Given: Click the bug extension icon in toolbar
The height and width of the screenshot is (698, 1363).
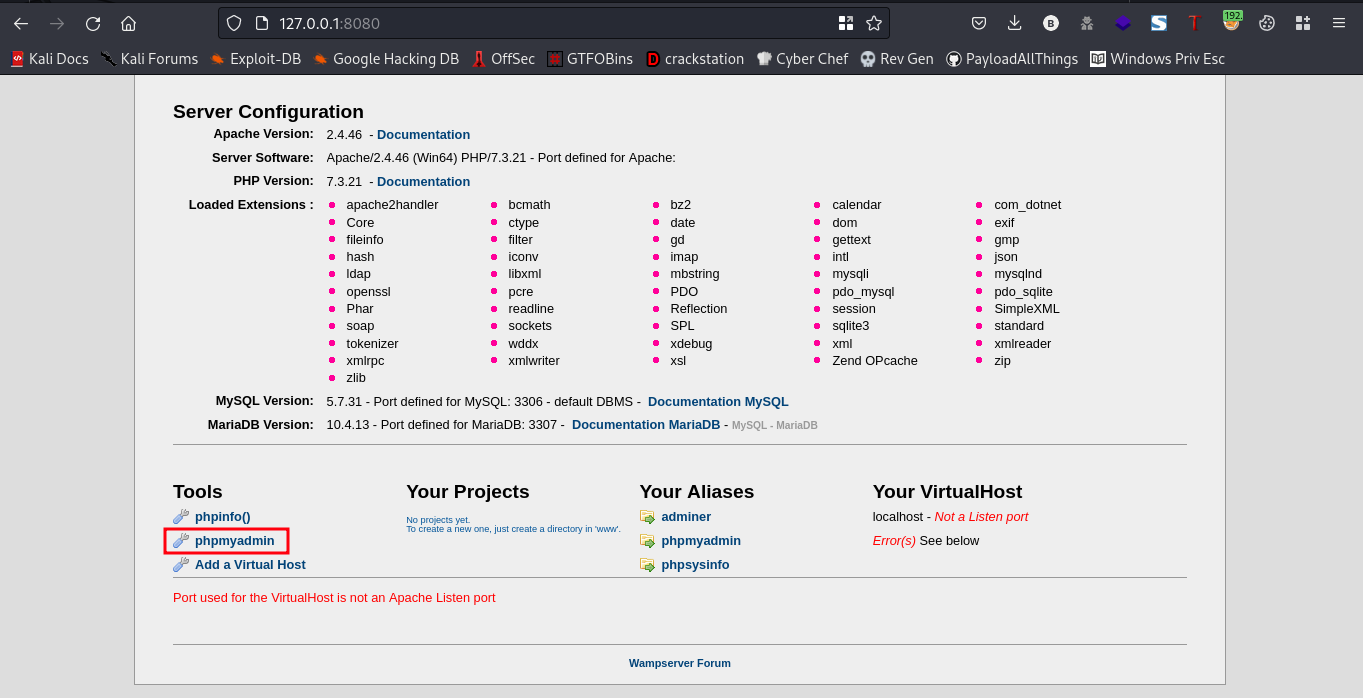Looking at the screenshot, I should pyautogui.click(x=1087, y=23).
